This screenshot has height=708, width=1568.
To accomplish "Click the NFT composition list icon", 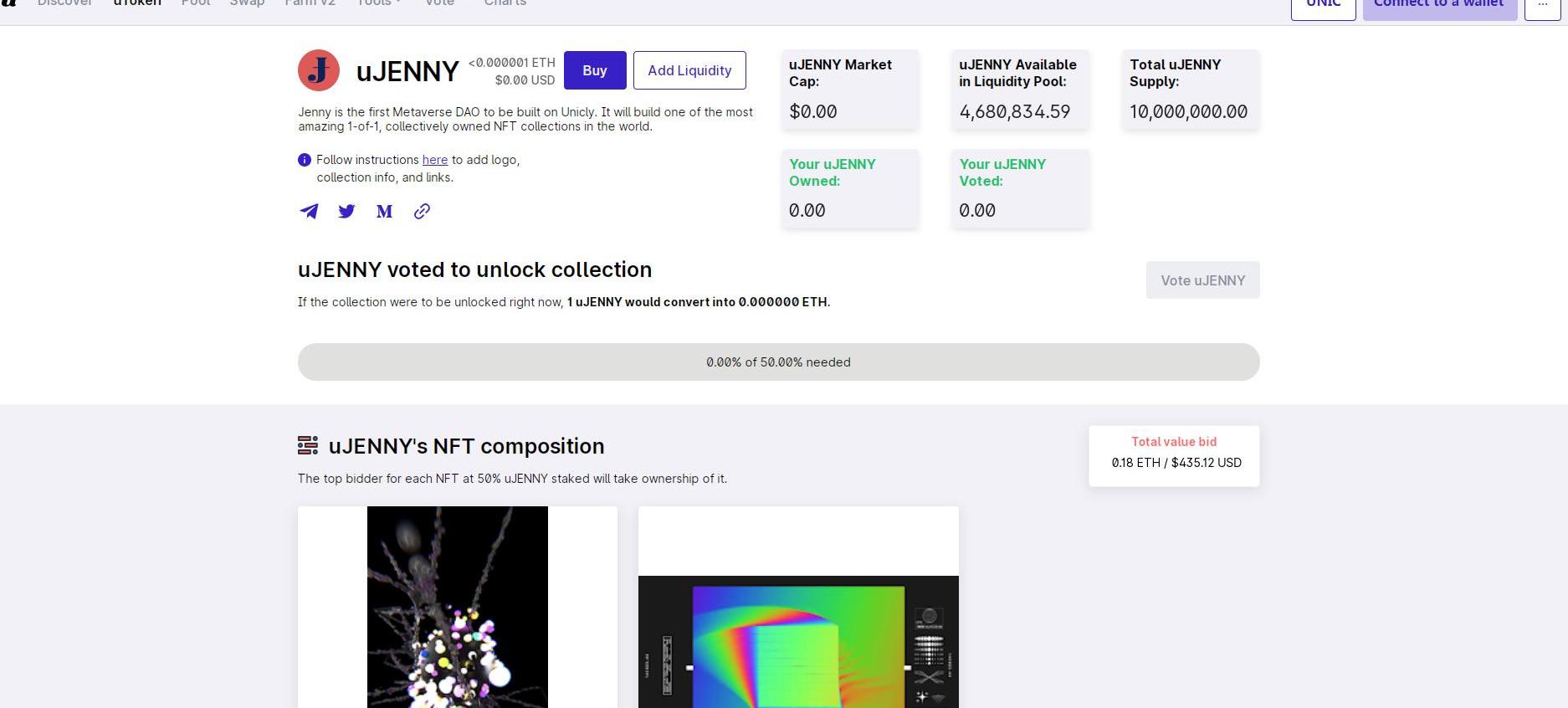I will point(308,445).
